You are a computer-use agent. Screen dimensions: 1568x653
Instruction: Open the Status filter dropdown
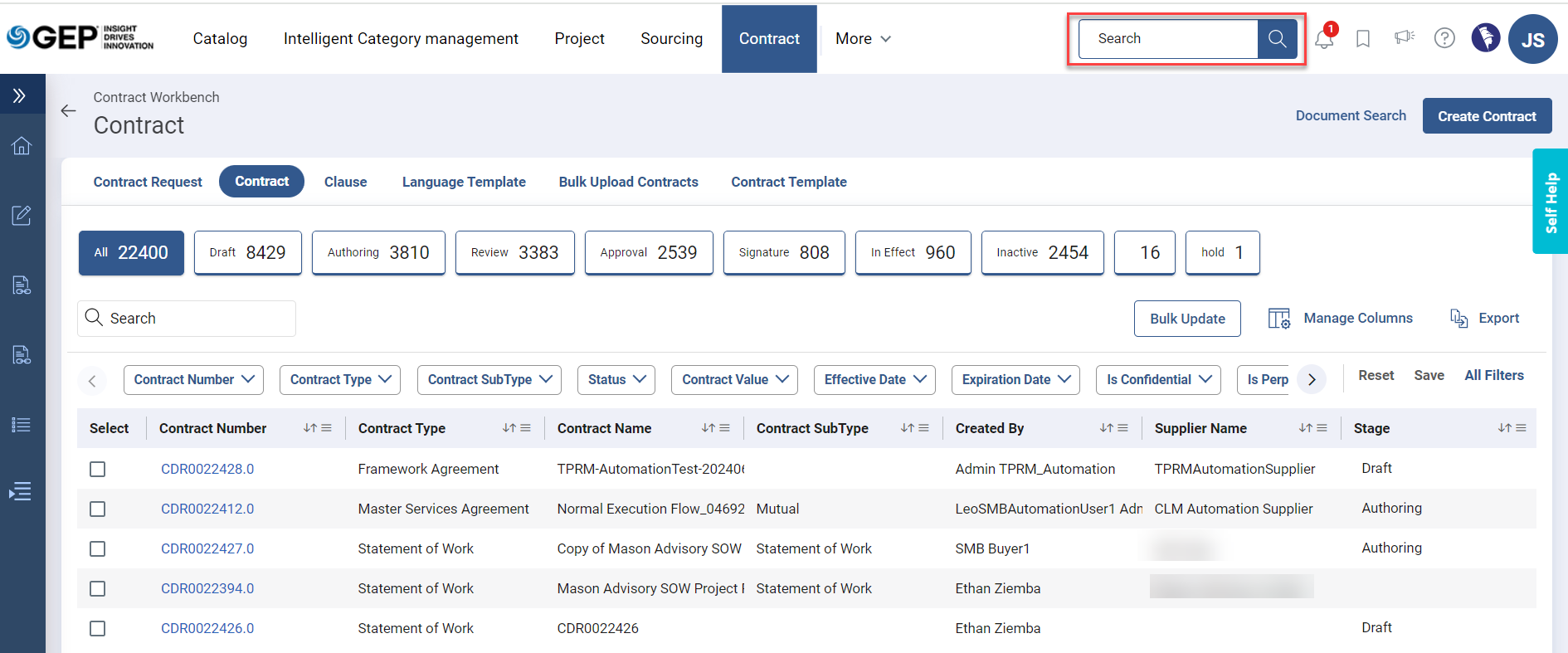(616, 380)
